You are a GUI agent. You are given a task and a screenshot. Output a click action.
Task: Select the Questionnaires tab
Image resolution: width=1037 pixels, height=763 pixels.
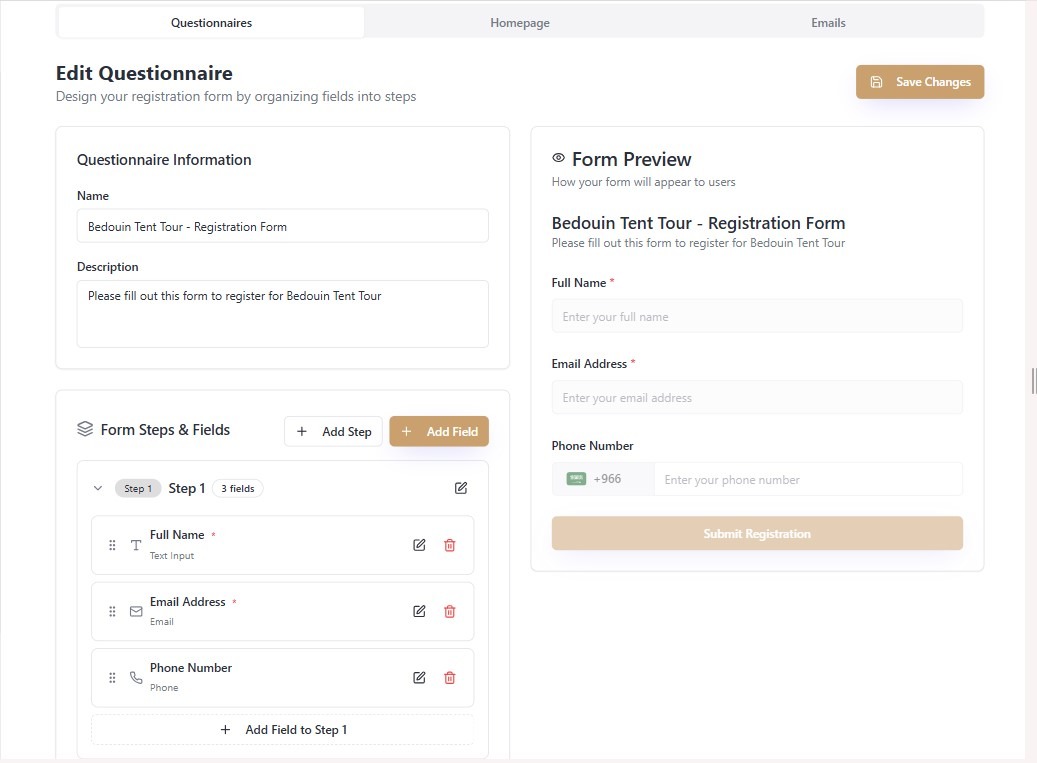click(211, 22)
